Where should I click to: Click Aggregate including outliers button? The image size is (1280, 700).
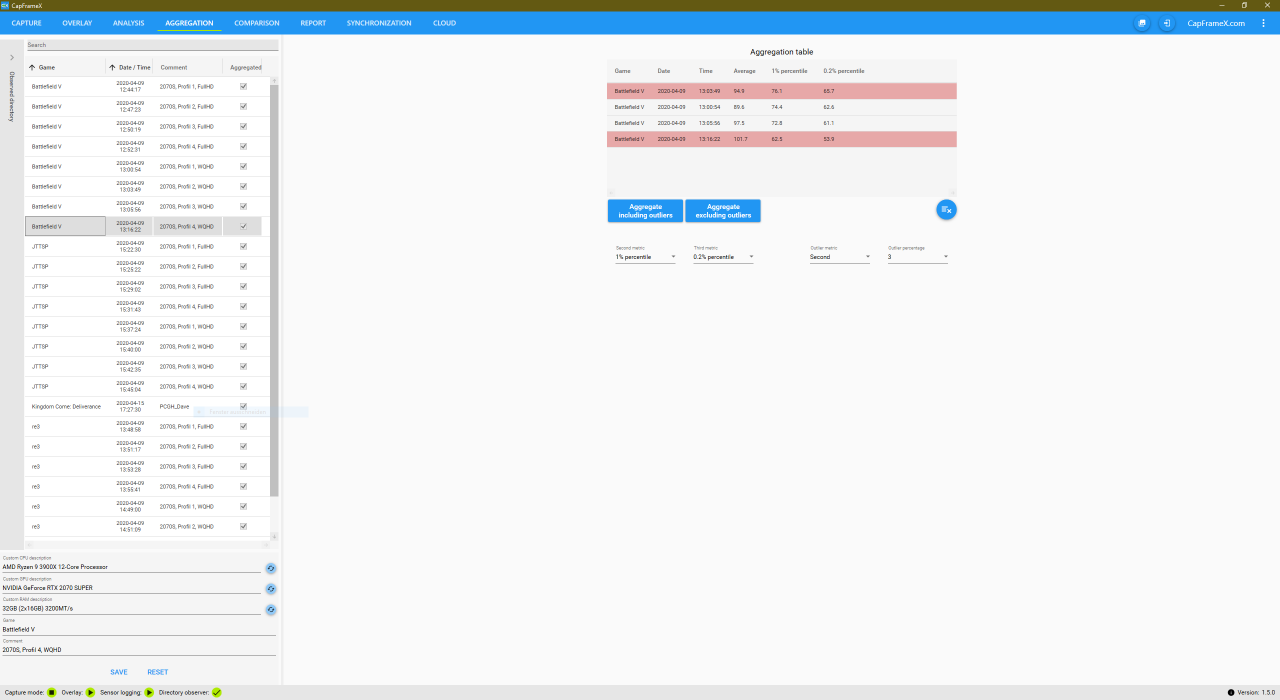point(646,211)
